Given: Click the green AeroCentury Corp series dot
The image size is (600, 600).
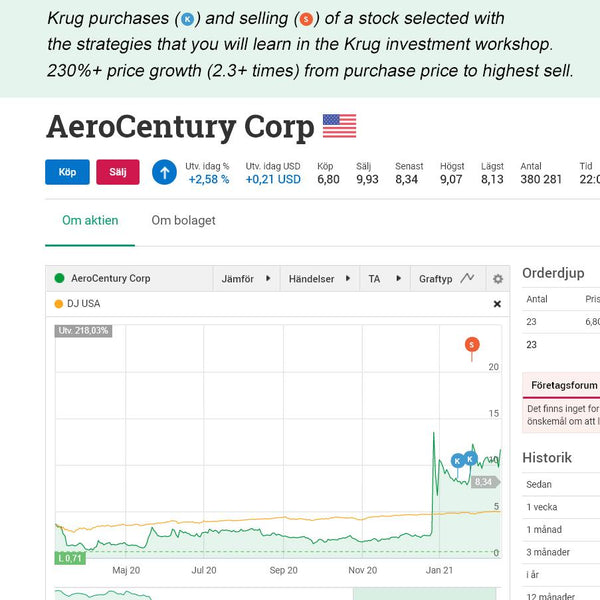Looking at the screenshot, I should [59, 278].
